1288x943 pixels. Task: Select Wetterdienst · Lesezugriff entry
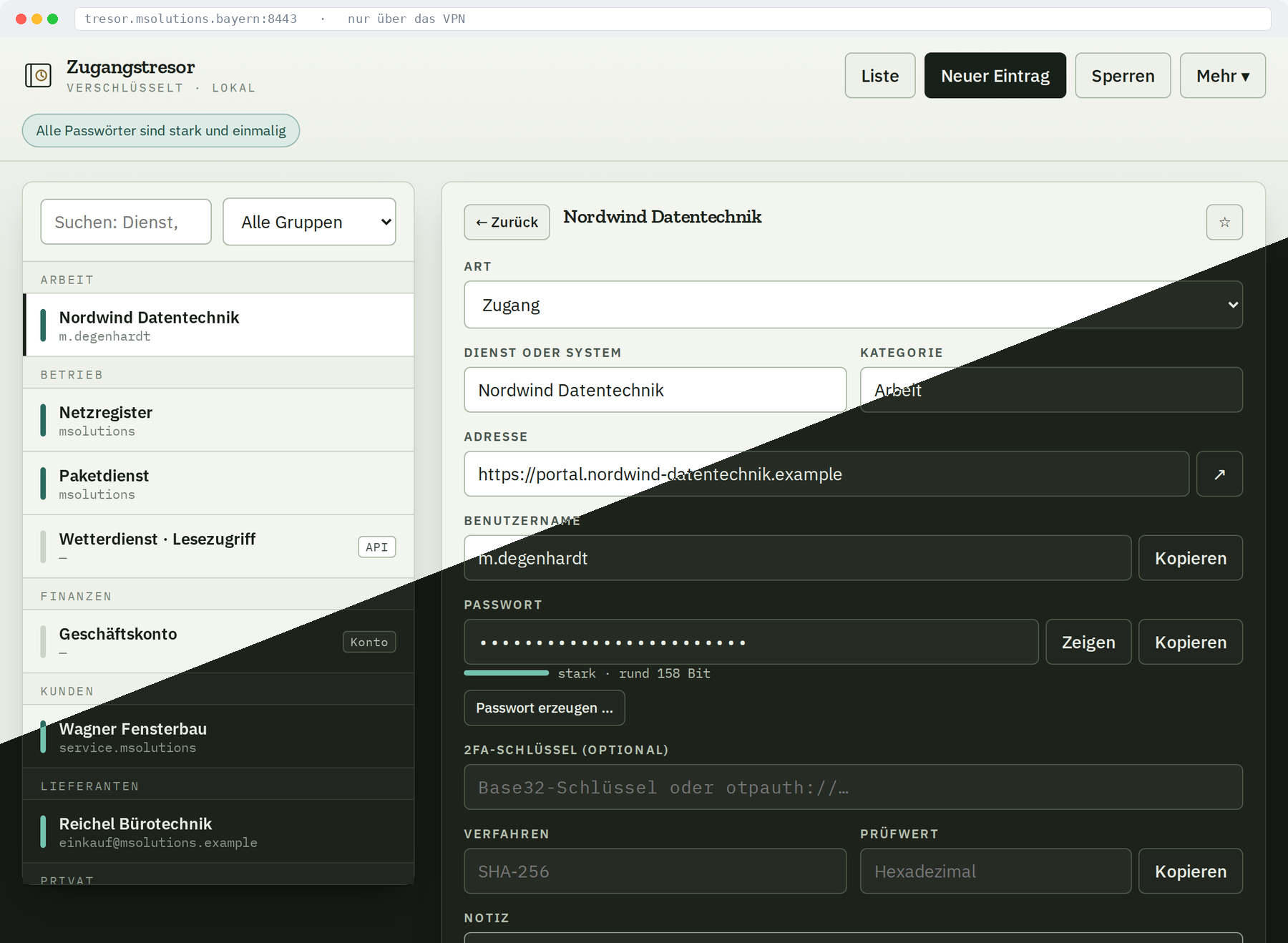point(218,547)
